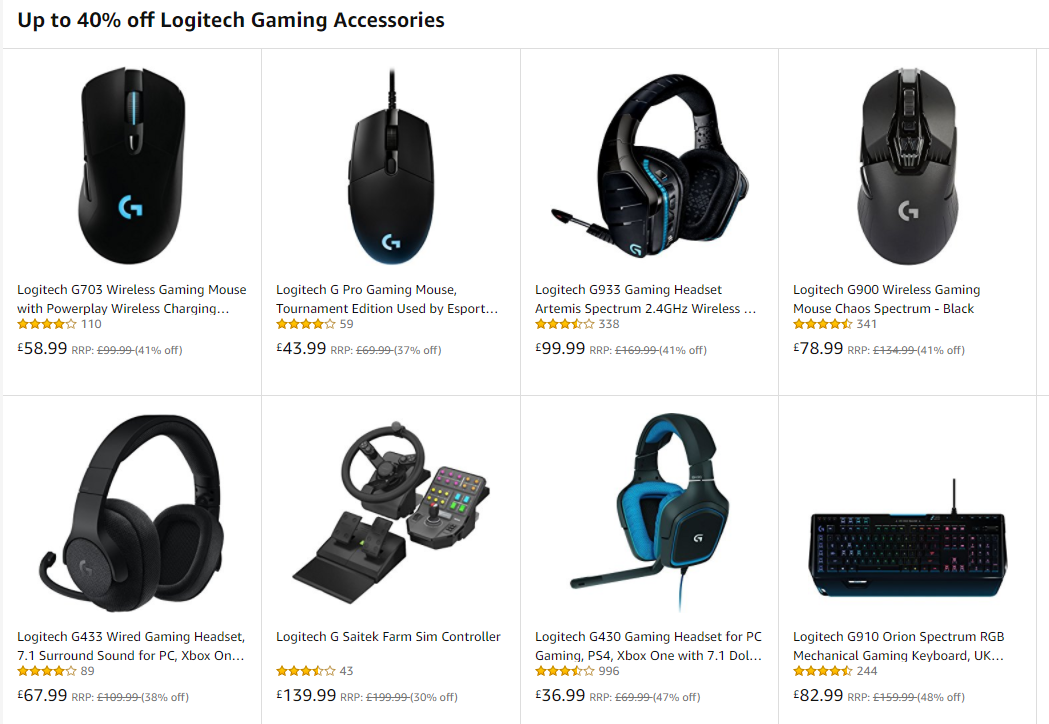This screenshot has height=724, width=1049.
Task: Open the 338 reviews star rating for G933
Action: 565,324
